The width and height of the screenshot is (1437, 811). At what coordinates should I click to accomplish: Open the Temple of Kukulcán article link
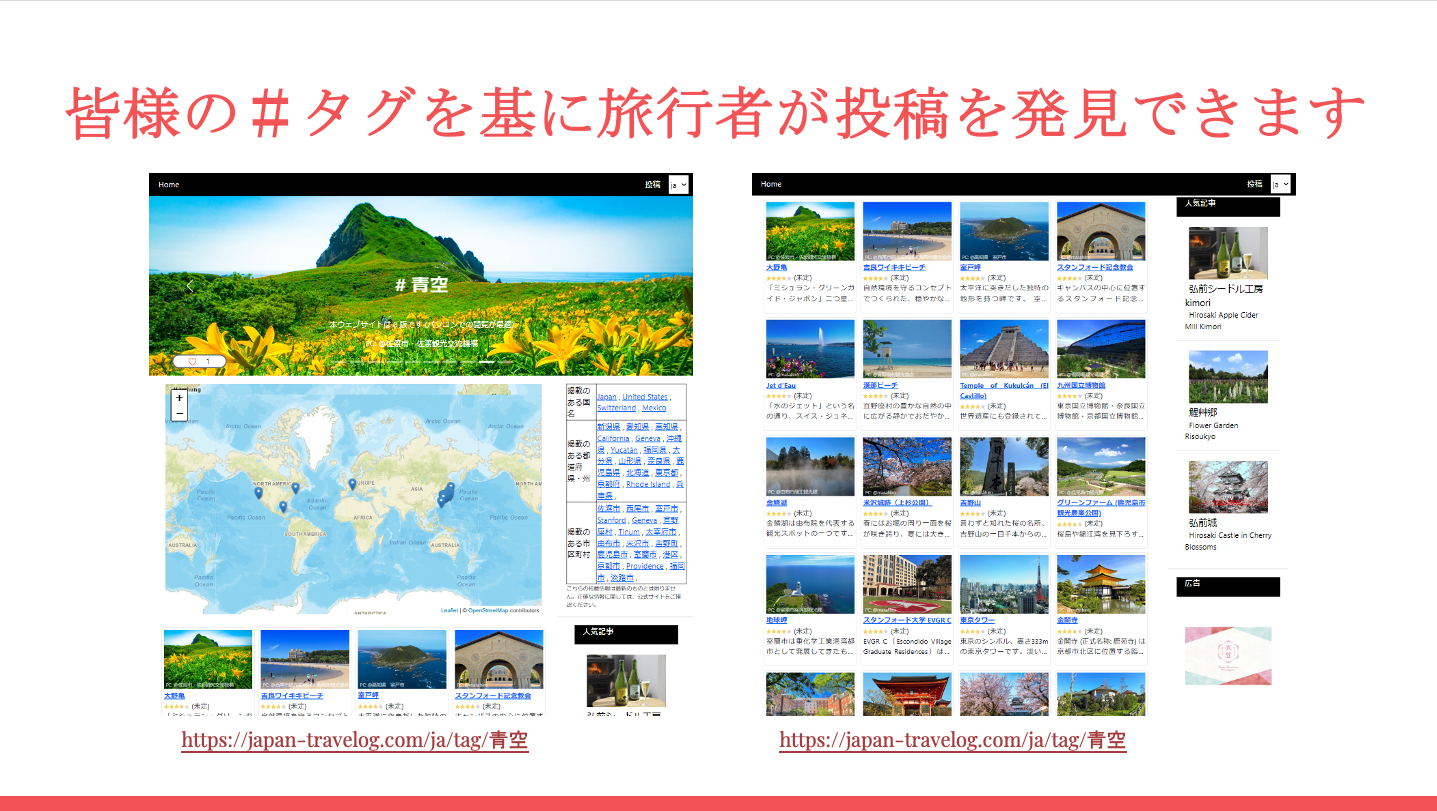[x=1003, y=390]
